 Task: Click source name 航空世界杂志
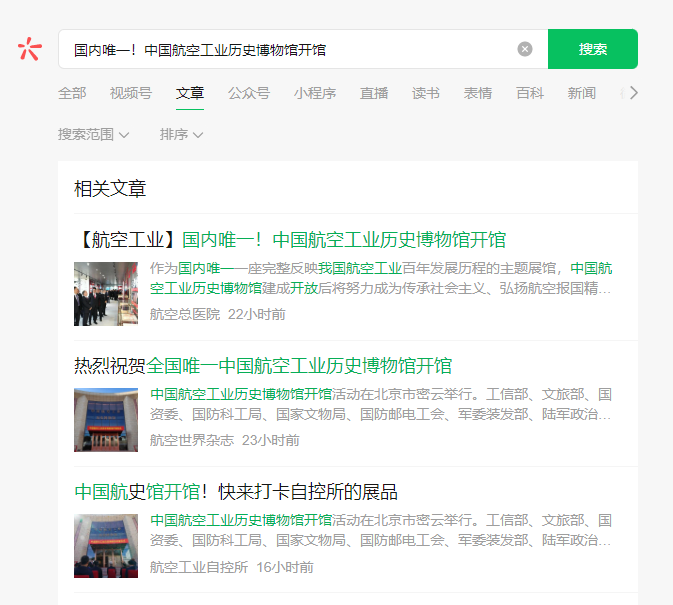(192, 440)
